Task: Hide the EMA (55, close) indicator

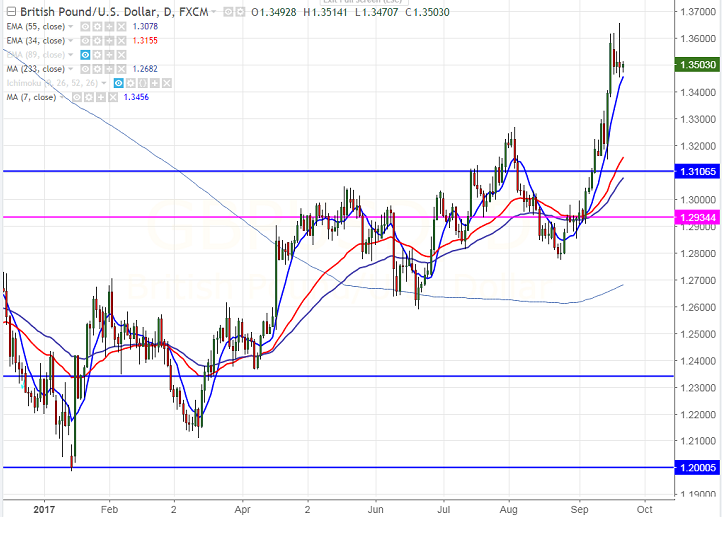Action: (85, 27)
